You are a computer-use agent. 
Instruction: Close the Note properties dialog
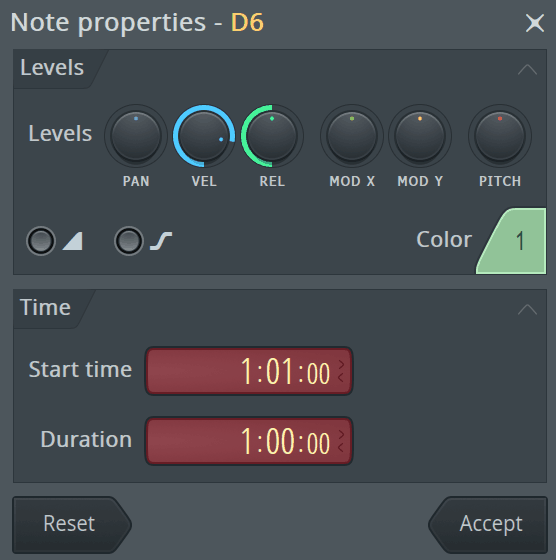click(x=535, y=23)
